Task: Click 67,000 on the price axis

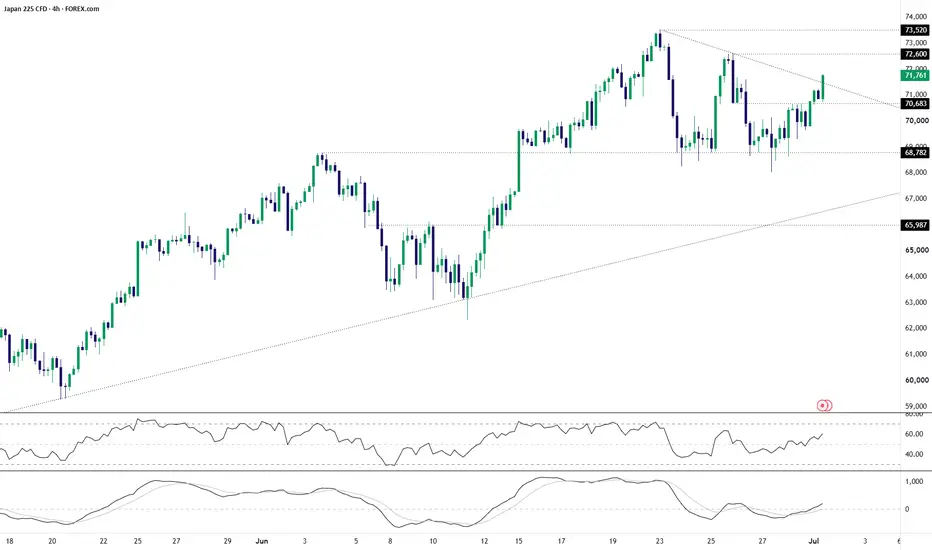Action: 916,199
